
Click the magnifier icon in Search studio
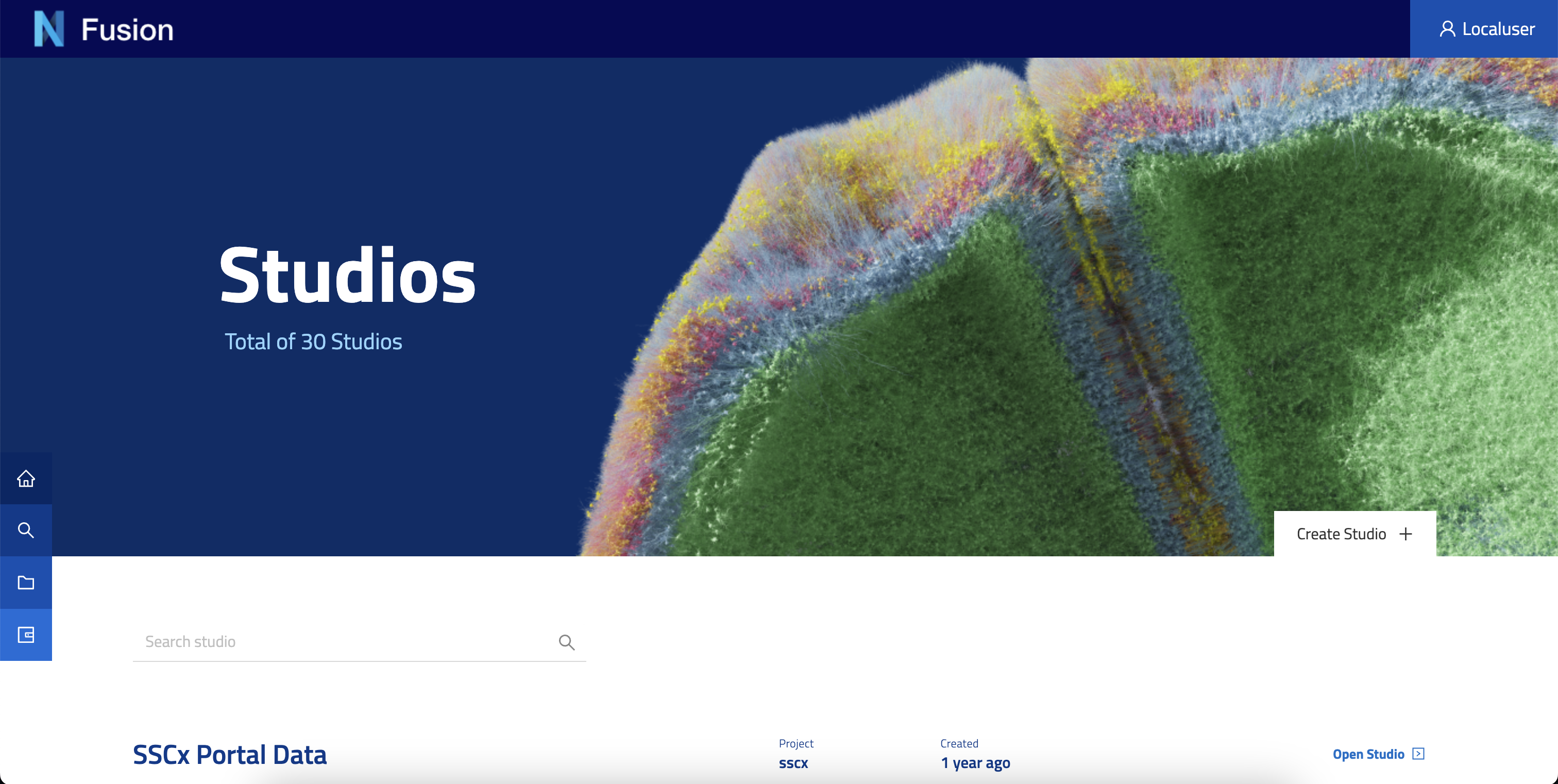(567, 642)
